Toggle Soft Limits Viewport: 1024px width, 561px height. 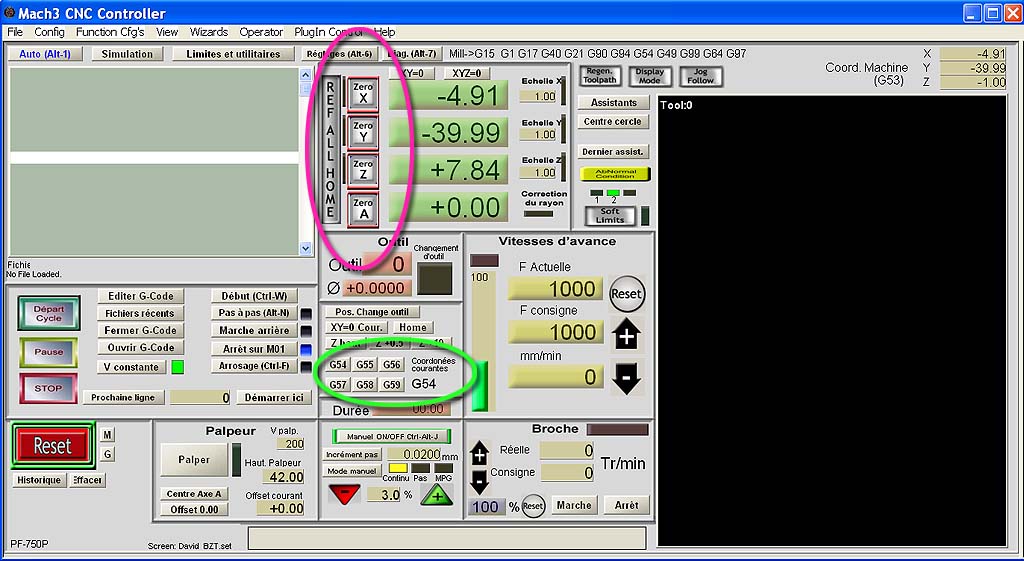click(609, 216)
